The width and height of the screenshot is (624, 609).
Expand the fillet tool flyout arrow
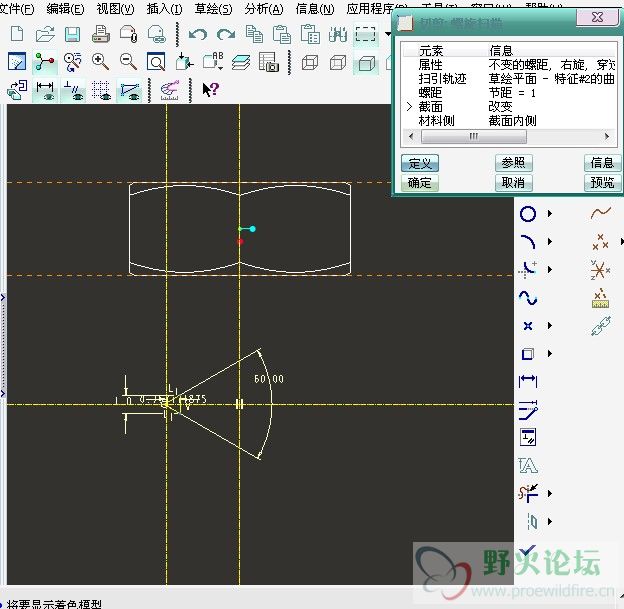pos(550,269)
